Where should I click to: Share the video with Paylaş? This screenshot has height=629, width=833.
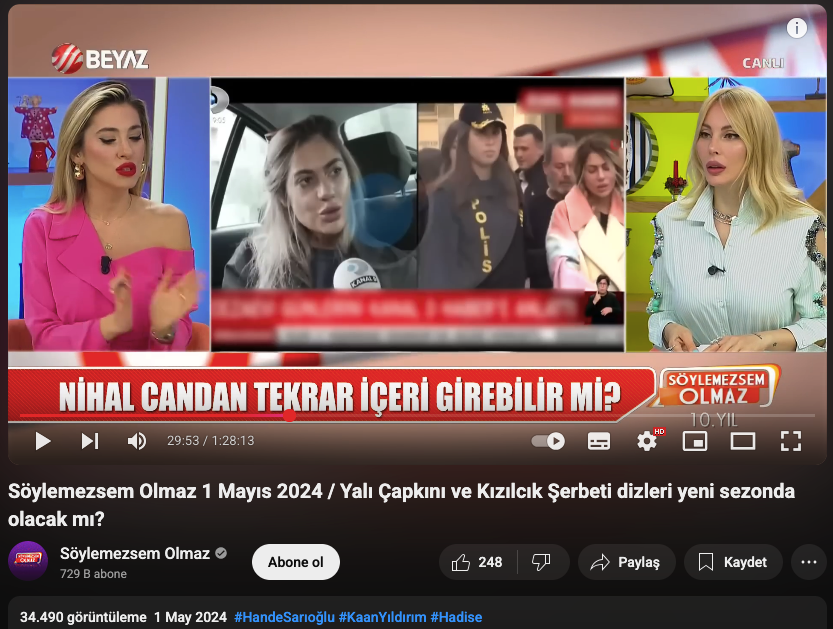click(626, 562)
